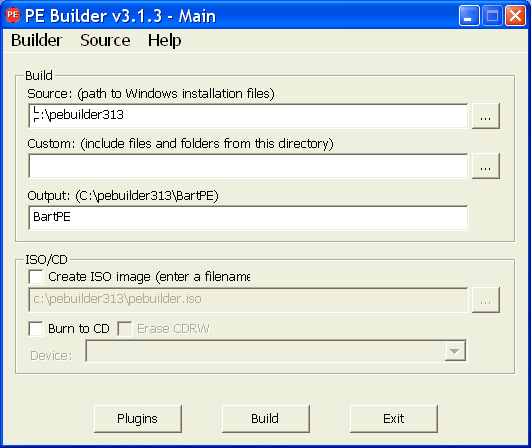
Task: Expand the Device dropdown list
Action: 455,351
